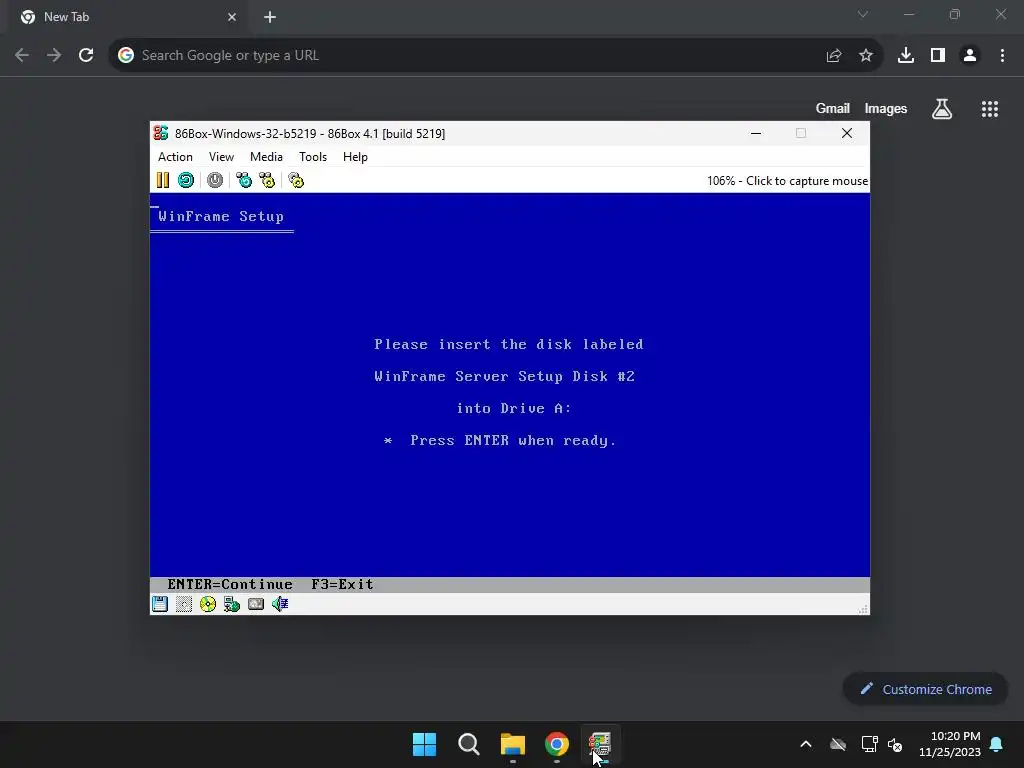Image resolution: width=1024 pixels, height=768 pixels.
Task: Select the New Tab browser tab
Action: click(129, 18)
